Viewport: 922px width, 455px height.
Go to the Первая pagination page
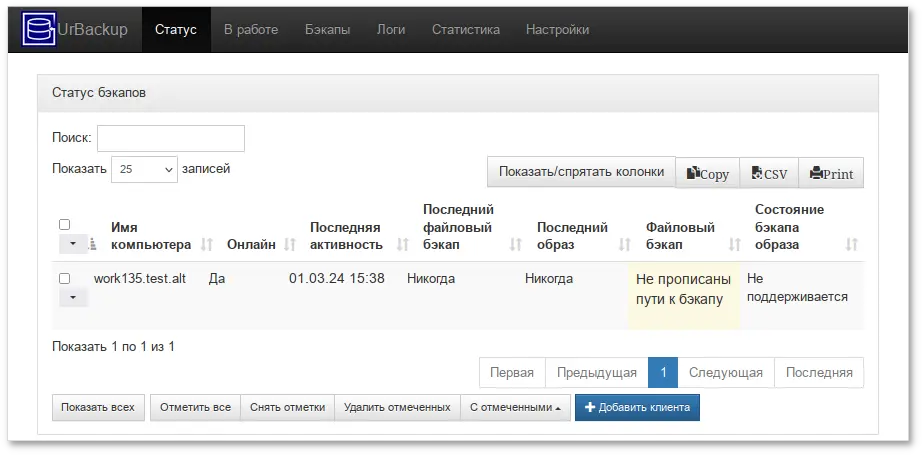[512, 373]
